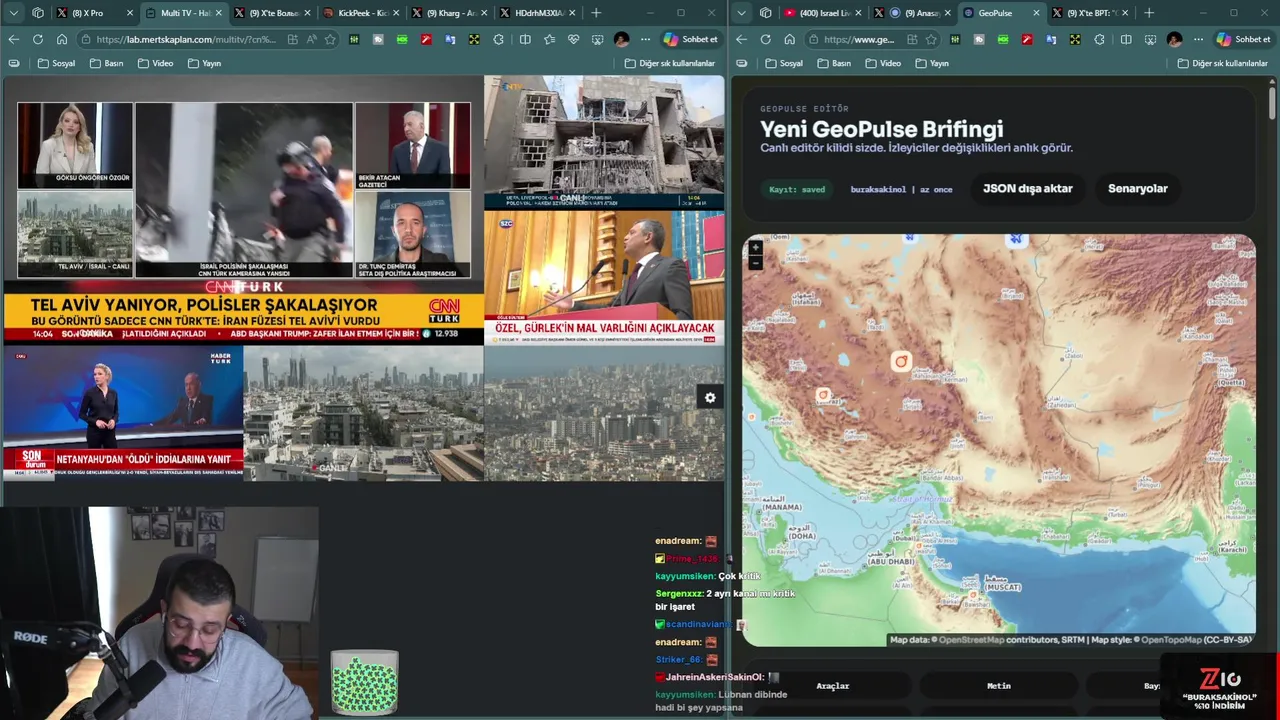This screenshot has width=1280, height=720.
Task: Open profile avatar in left browser window
Action: 621,39
